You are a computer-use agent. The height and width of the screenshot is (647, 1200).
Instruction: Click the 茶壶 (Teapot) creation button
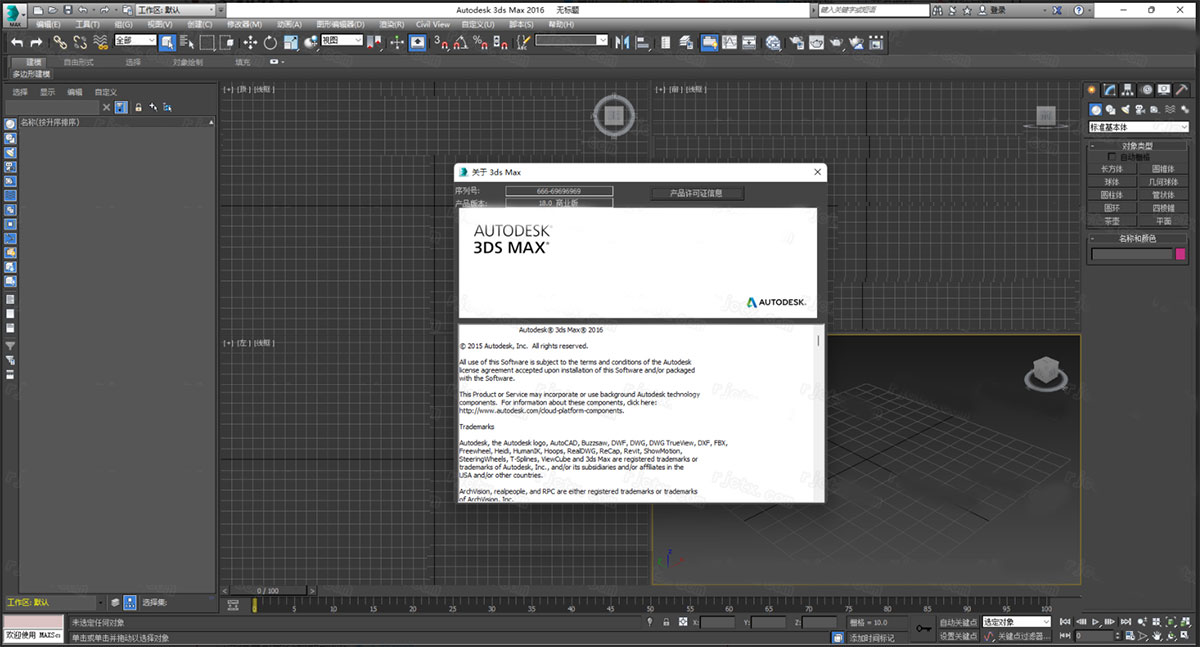1112,221
